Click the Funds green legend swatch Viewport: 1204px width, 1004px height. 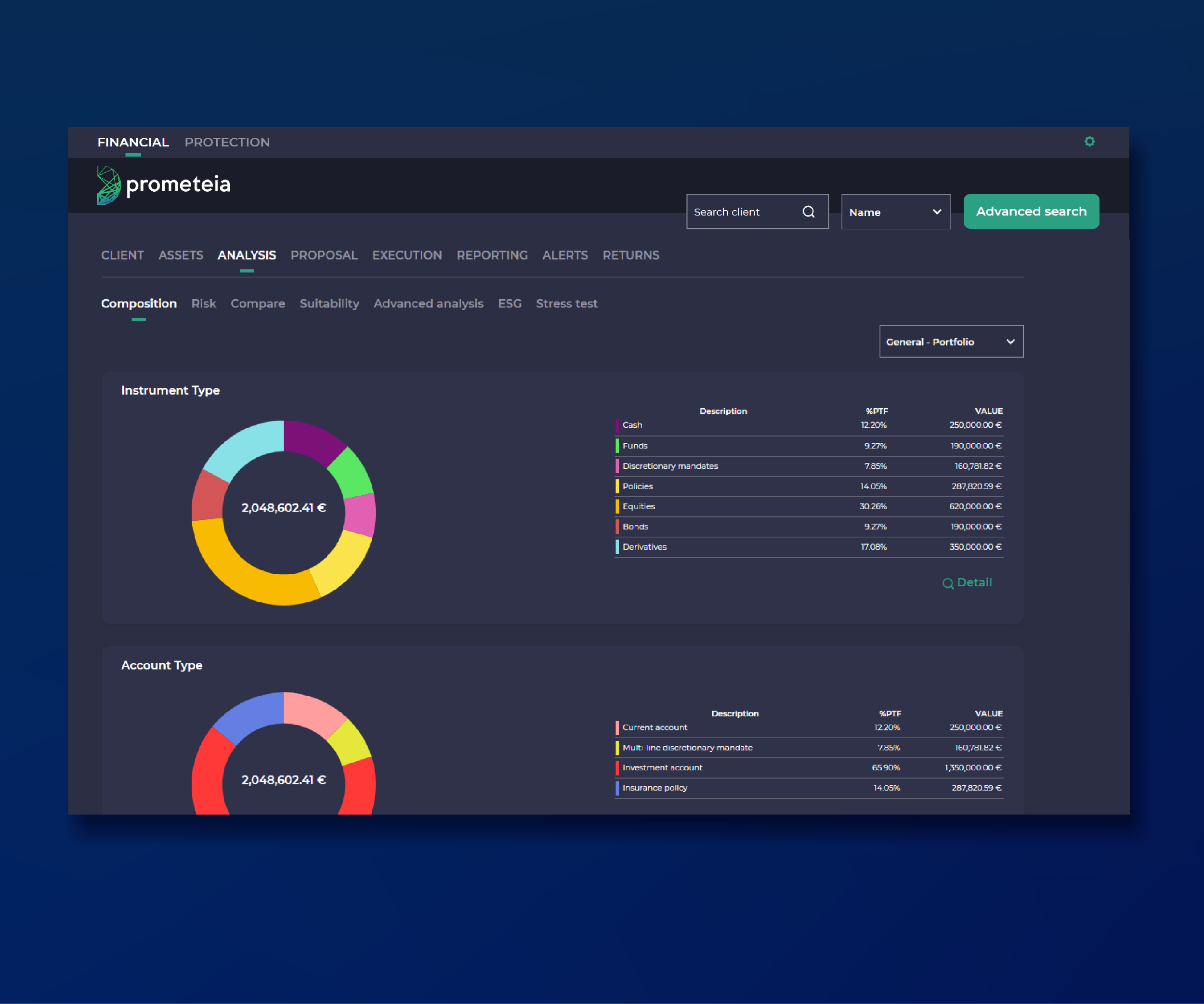[x=617, y=446]
